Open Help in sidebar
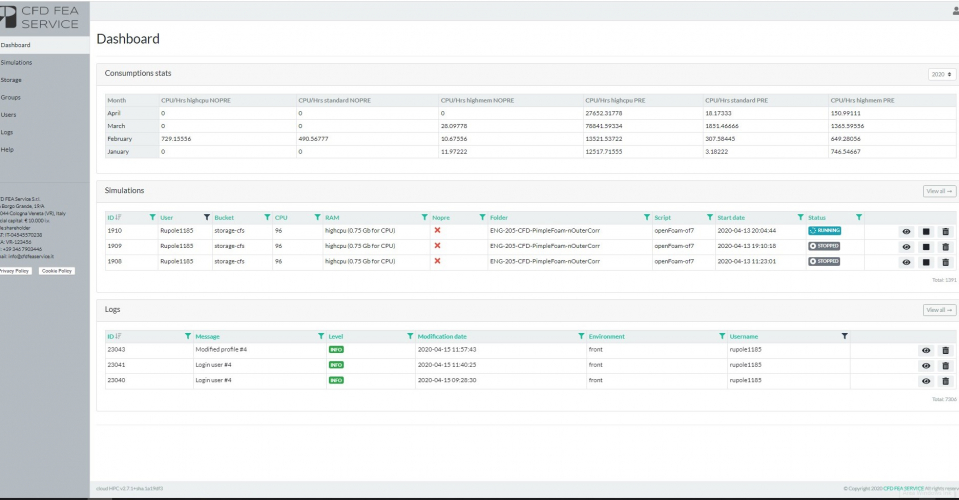The width and height of the screenshot is (959, 500). coord(45,149)
